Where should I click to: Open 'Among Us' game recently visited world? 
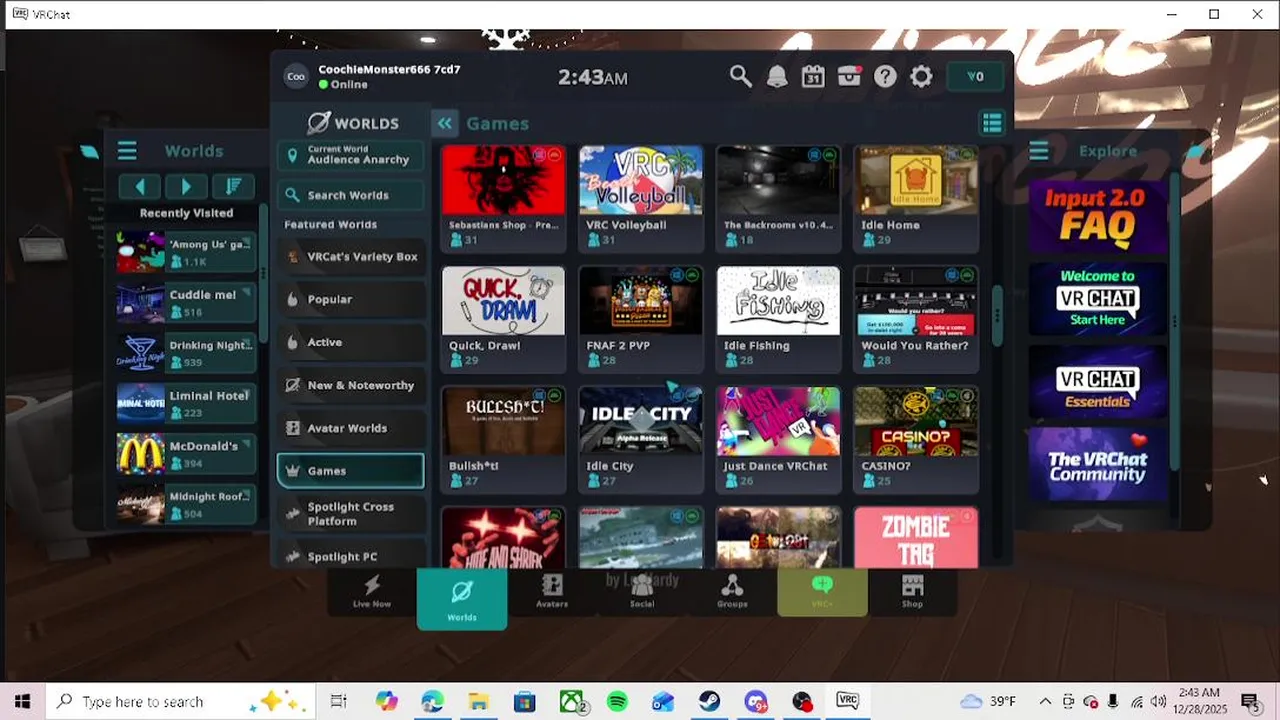click(186, 252)
